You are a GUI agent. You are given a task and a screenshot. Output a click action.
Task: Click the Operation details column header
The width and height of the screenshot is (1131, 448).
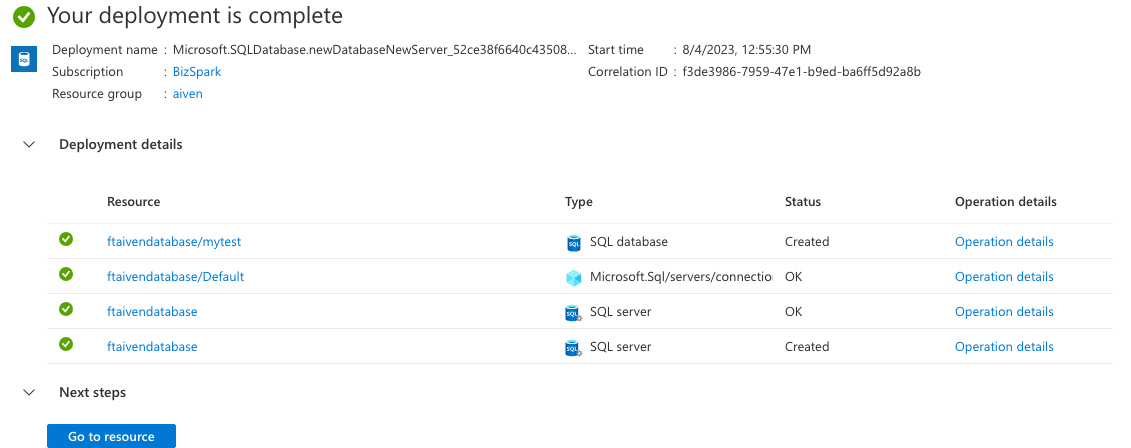(x=1005, y=201)
